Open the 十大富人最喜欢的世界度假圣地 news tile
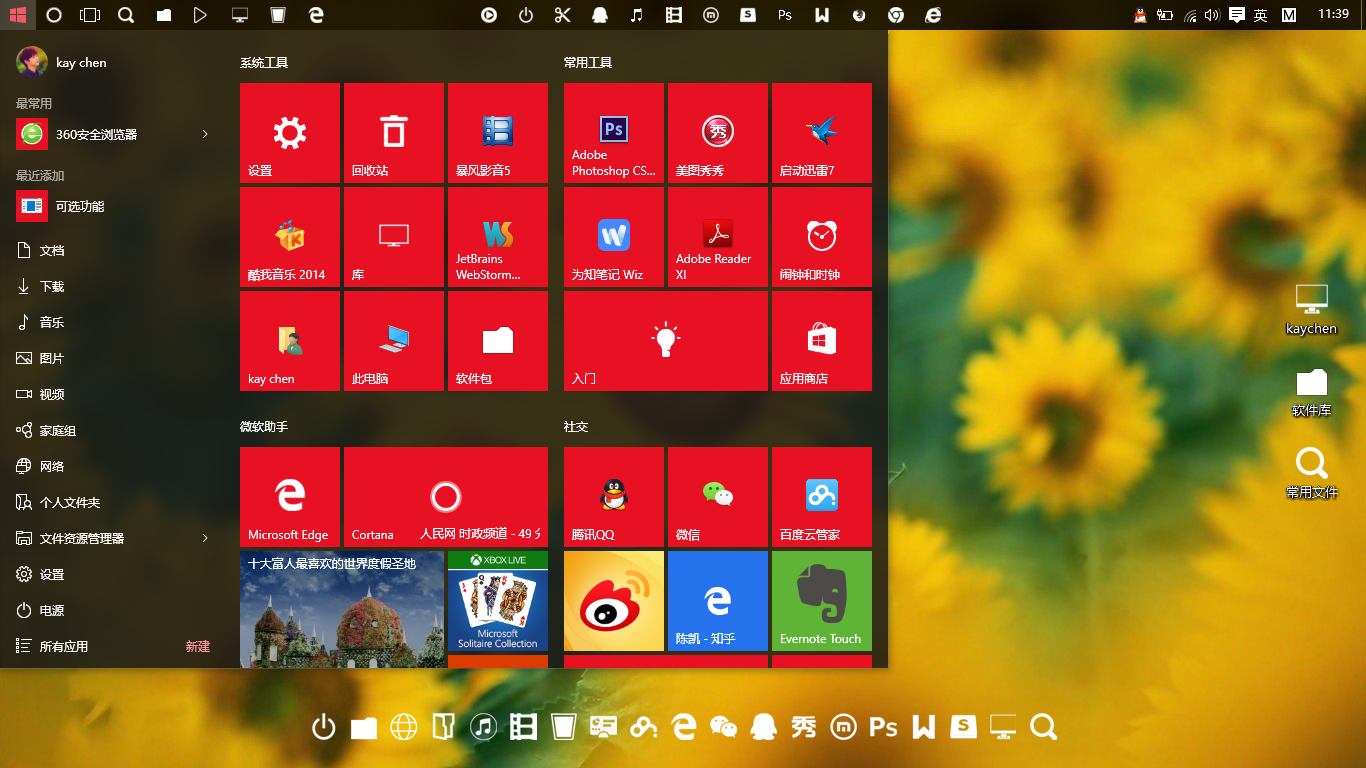Viewport: 1366px width, 768px height. (x=342, y=609)
